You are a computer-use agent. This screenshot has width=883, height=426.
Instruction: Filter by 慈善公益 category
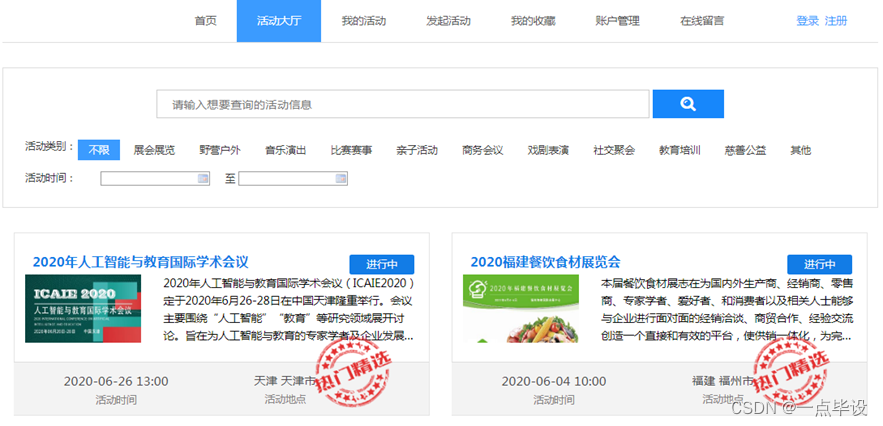pyautogui.click(x=745, y=150)
